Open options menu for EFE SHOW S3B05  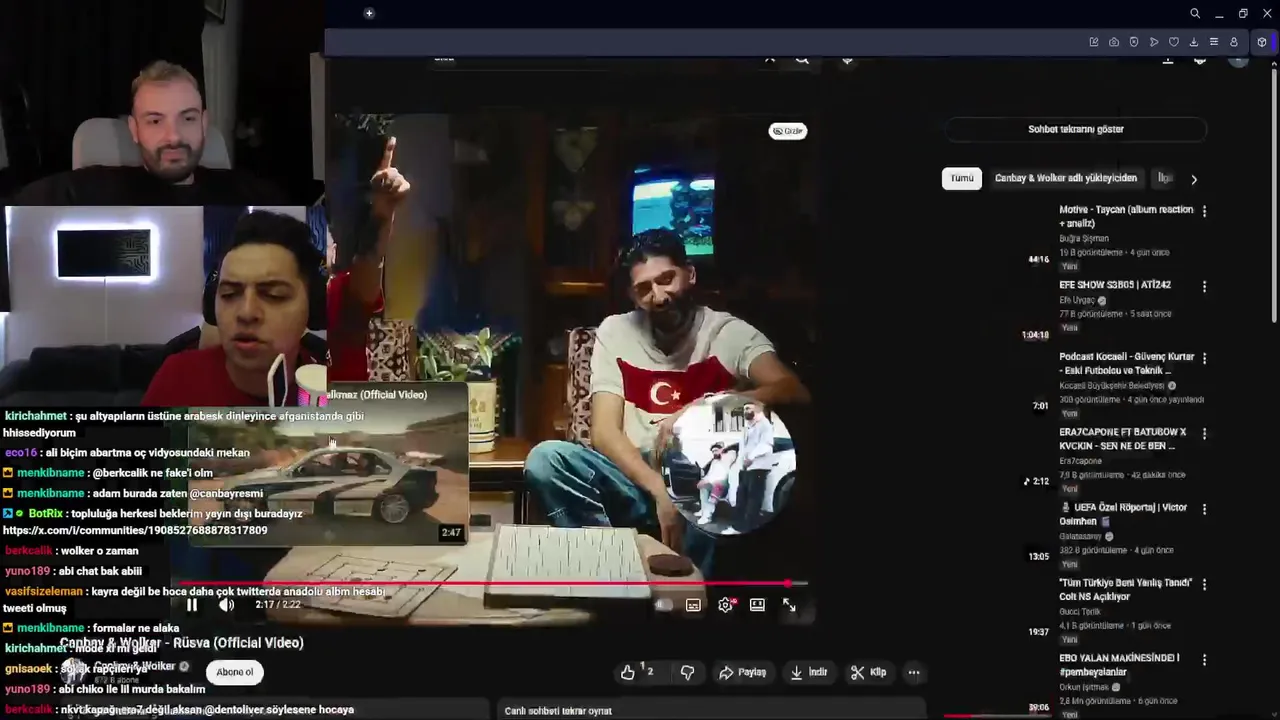click(x=1204, y=286)
